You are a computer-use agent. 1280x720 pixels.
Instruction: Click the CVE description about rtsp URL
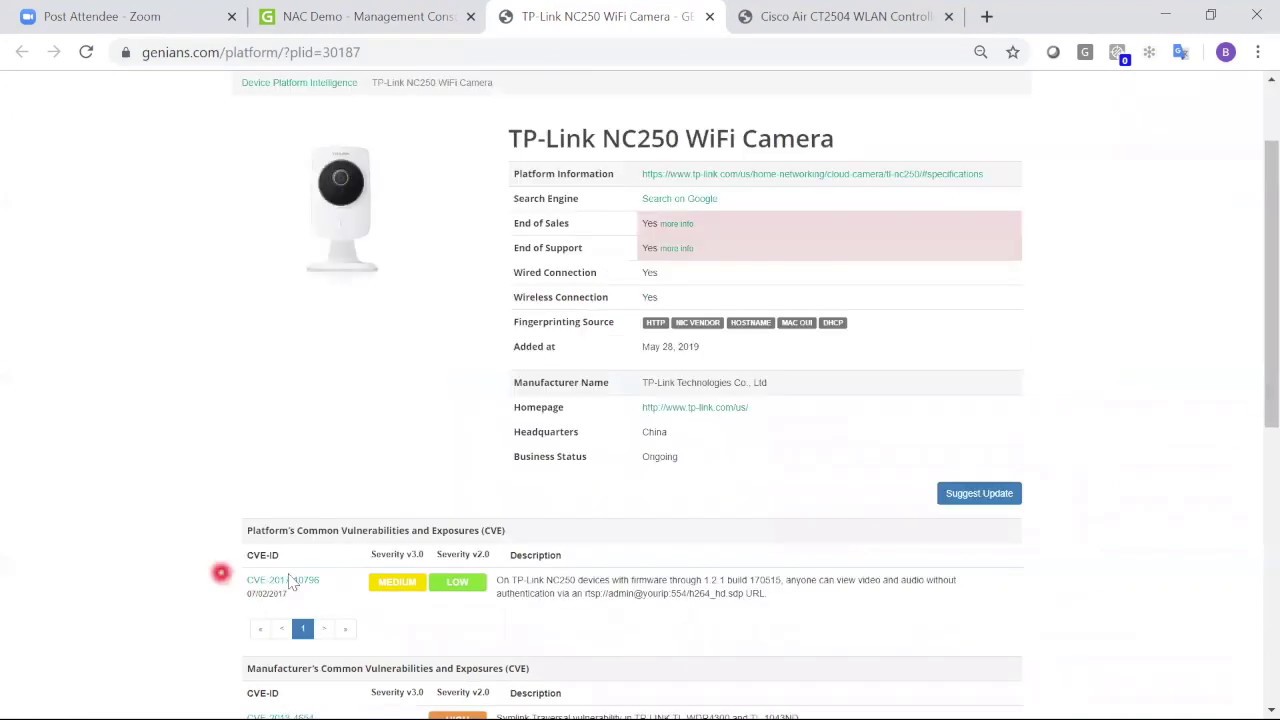click(726, 586)
